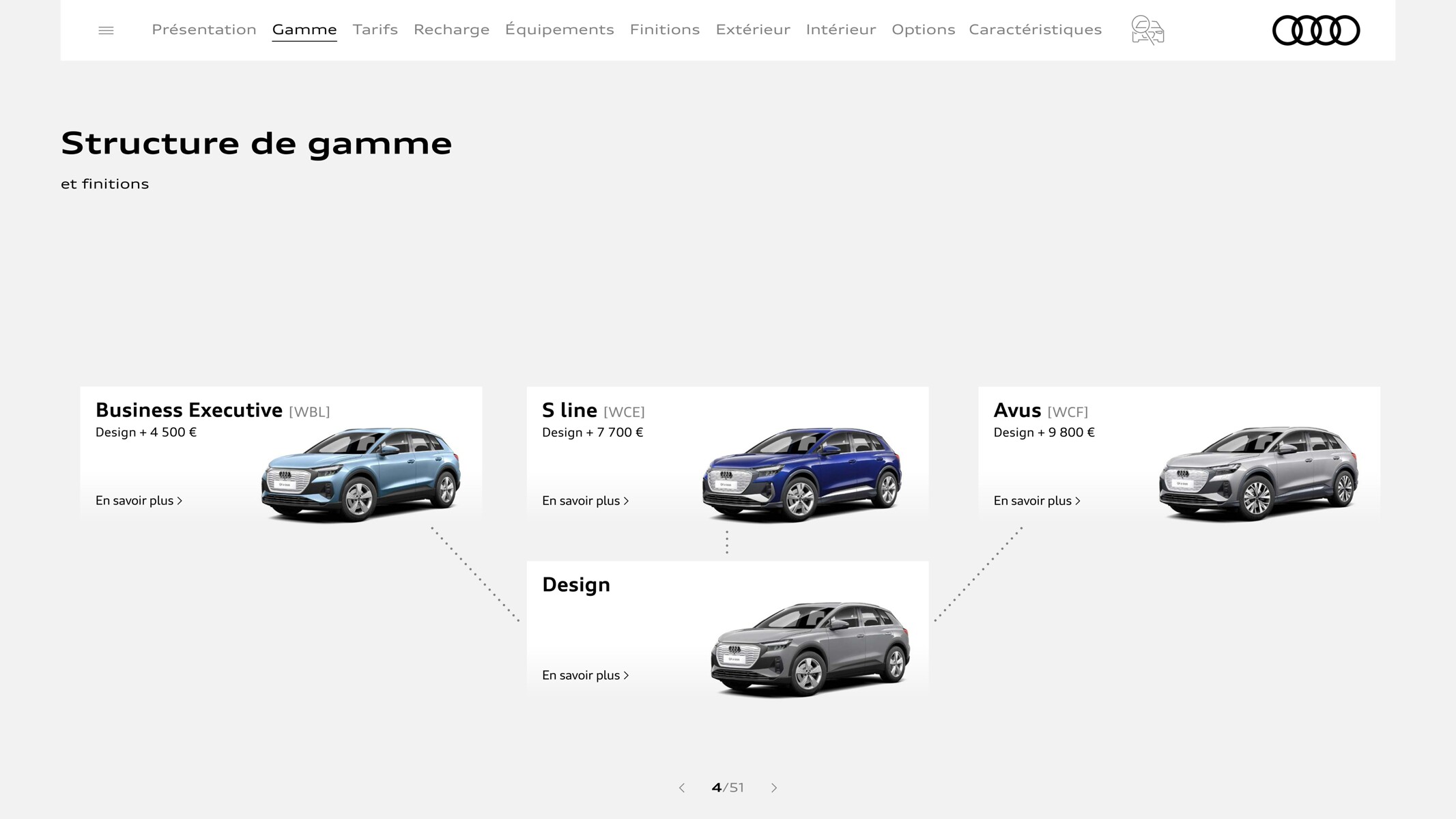
Task: Click the [WCE] code label
Action: click(x=624, y=412)
